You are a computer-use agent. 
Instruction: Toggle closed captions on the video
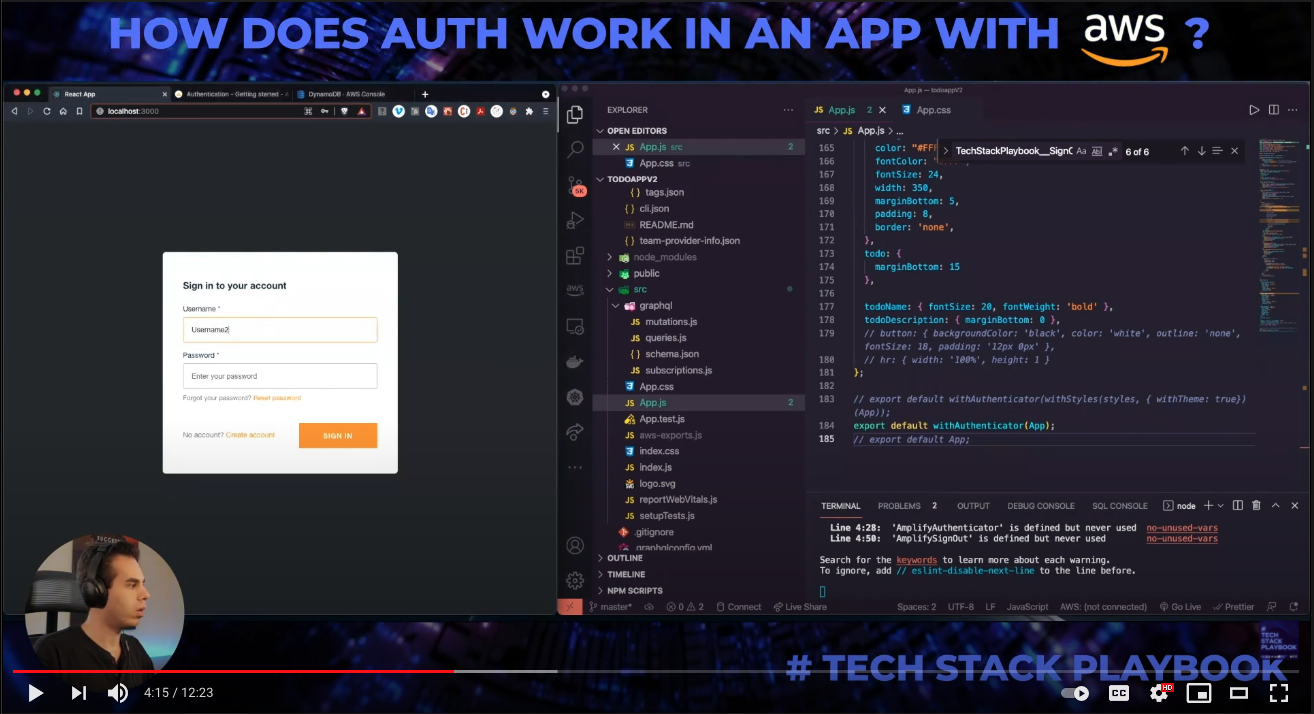tap(1119, 692)
